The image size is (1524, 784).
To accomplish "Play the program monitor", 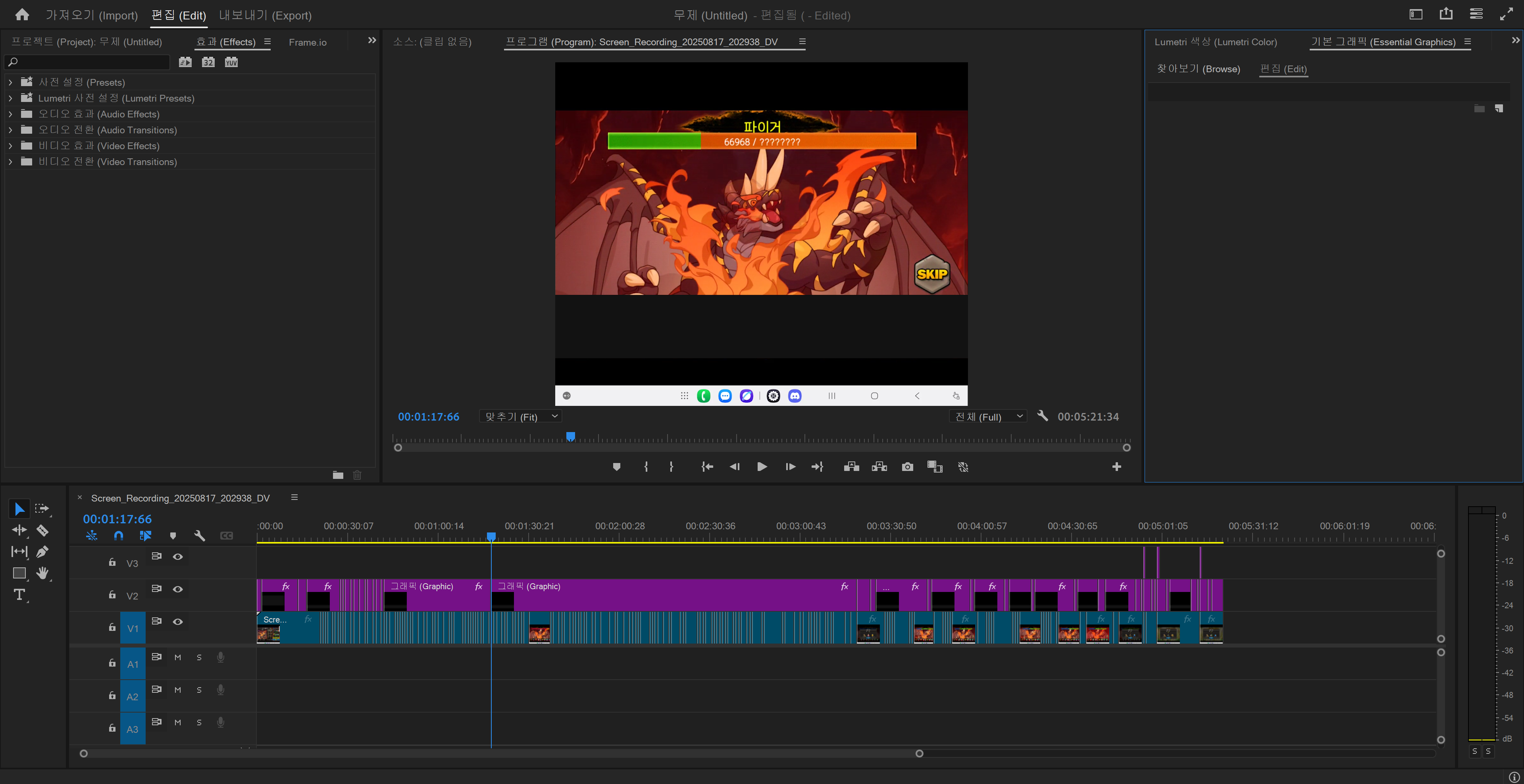I will (762, 467).
